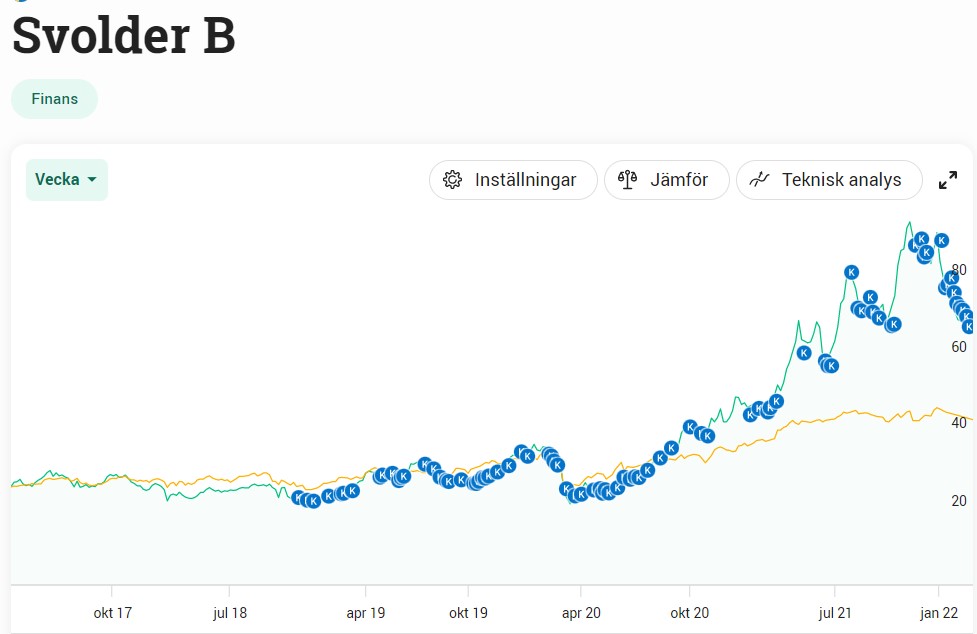
Task: Select the leftmost K marker on the chart
Action: point(298,497)
